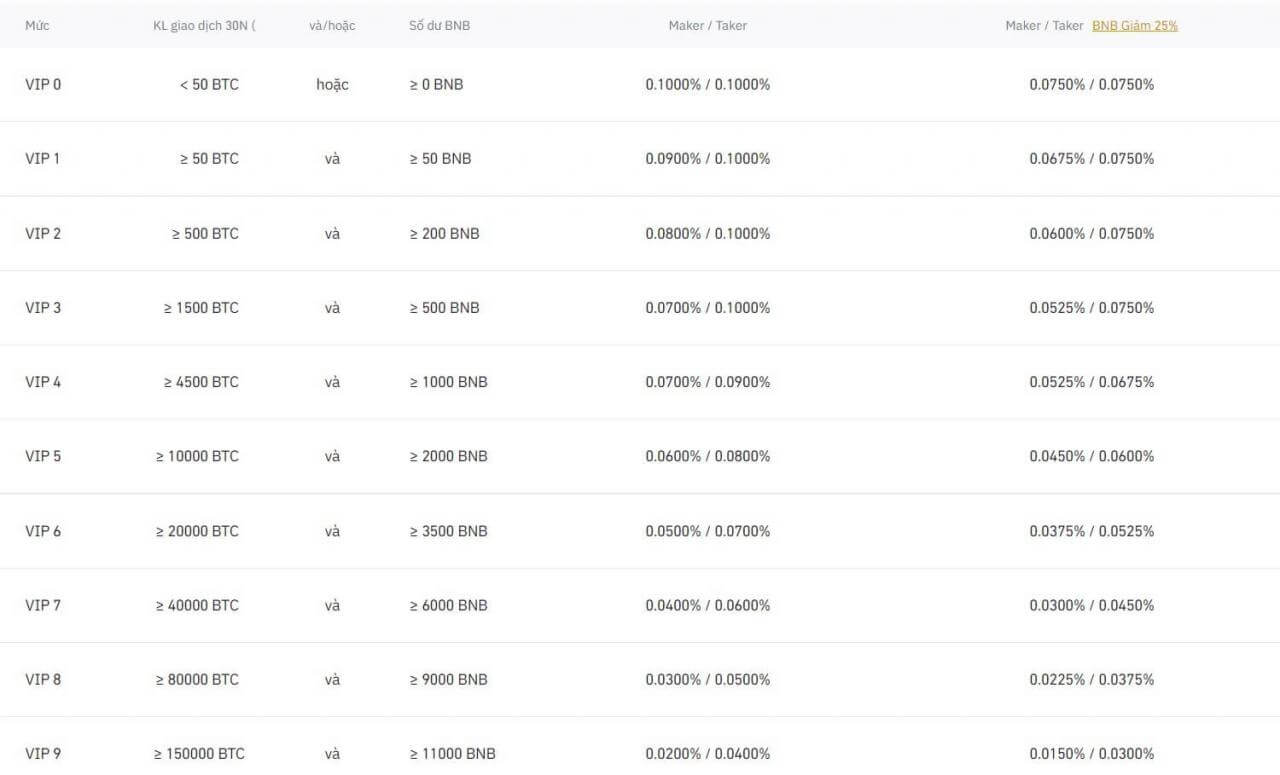The height and width of the screenshot is (775, 1280).
Task: Select the VIP 5 level label
Action: coord(43,456)
